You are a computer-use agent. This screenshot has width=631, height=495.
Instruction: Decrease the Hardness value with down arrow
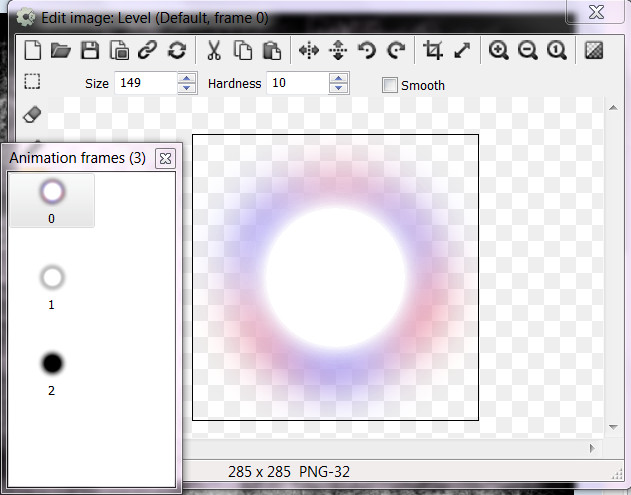coord(339,89)
